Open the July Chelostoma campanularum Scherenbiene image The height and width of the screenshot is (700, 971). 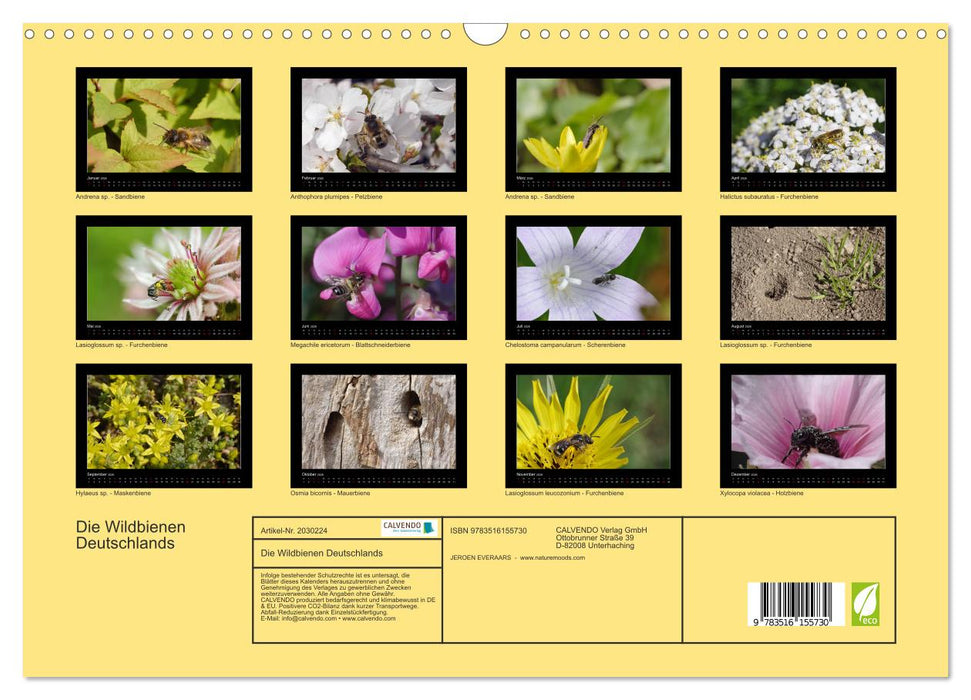tap(593, 277)
